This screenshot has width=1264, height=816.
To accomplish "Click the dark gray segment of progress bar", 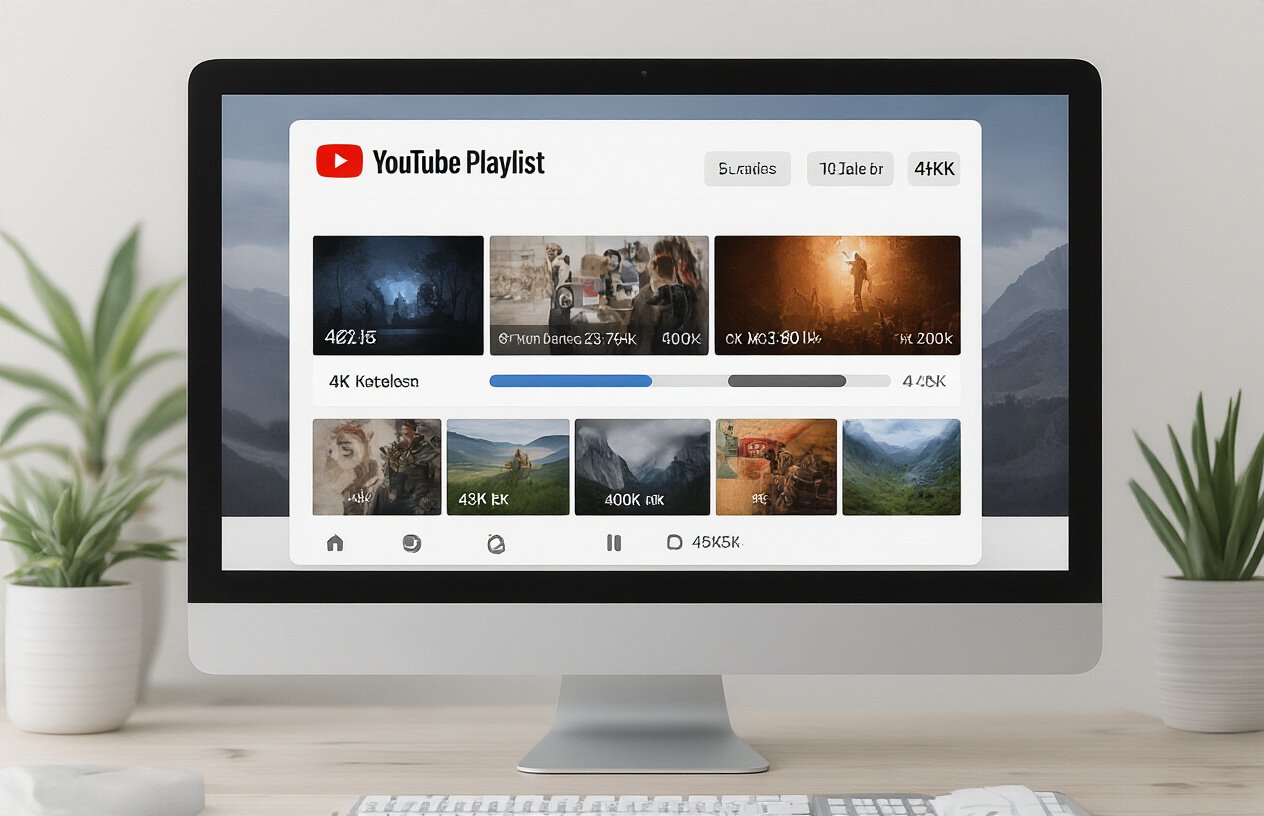I will point(787,381).
